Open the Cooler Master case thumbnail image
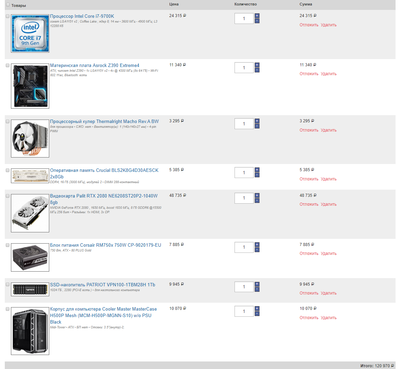Screen dimensions: 400x369 point(30,331)
